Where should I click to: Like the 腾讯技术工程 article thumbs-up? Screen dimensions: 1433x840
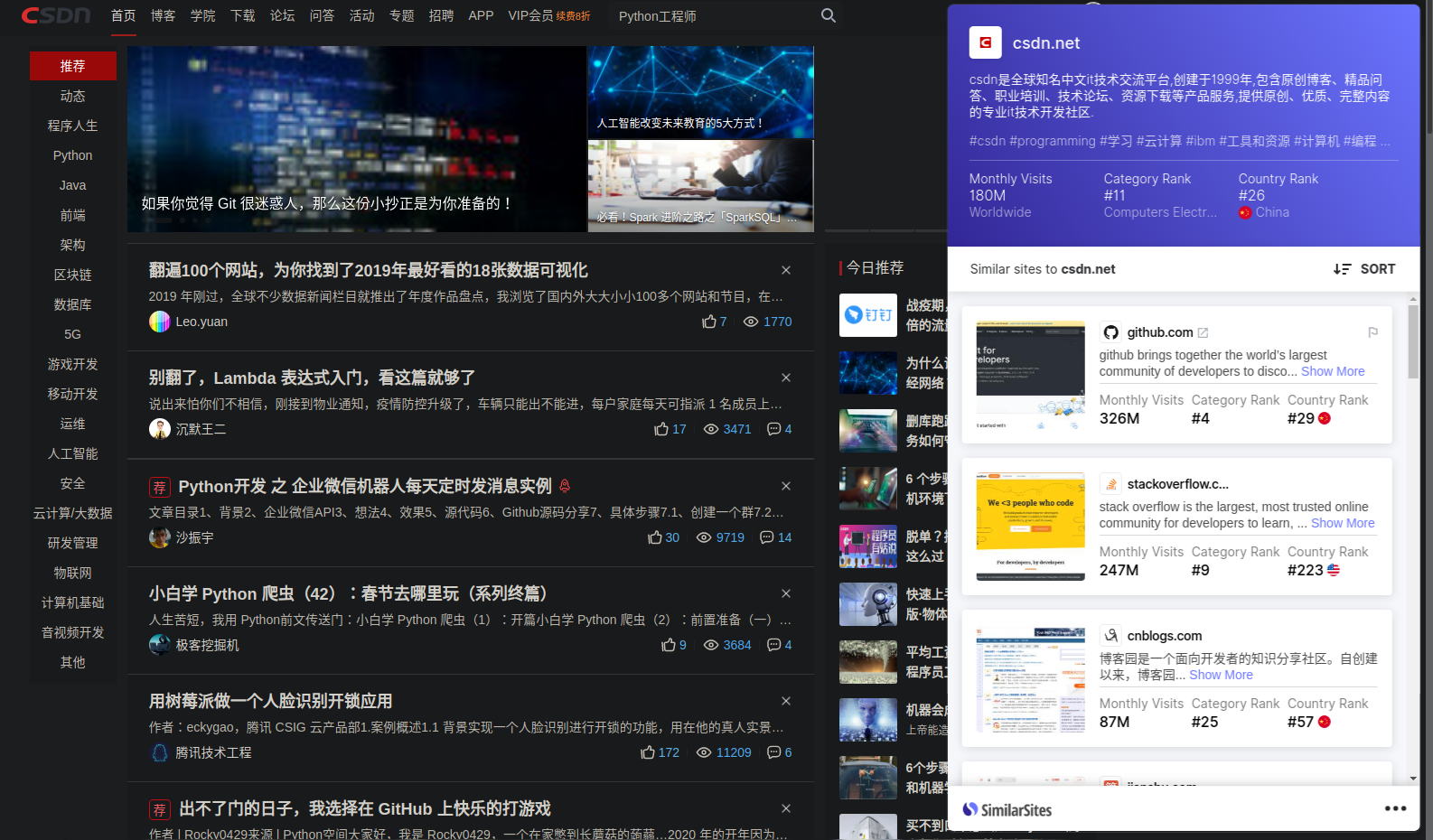[648, 752]
